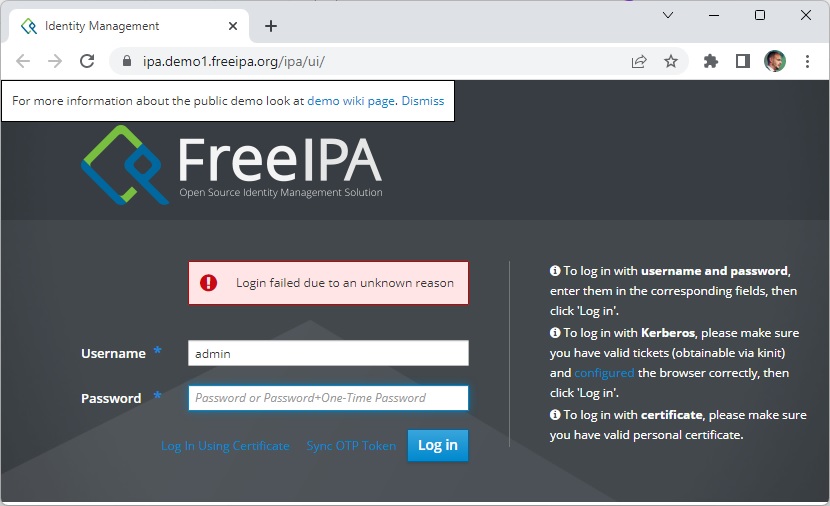Click the Username field containing admin
The height and width of the screenshot is (506, 830).
click(328, 353)
